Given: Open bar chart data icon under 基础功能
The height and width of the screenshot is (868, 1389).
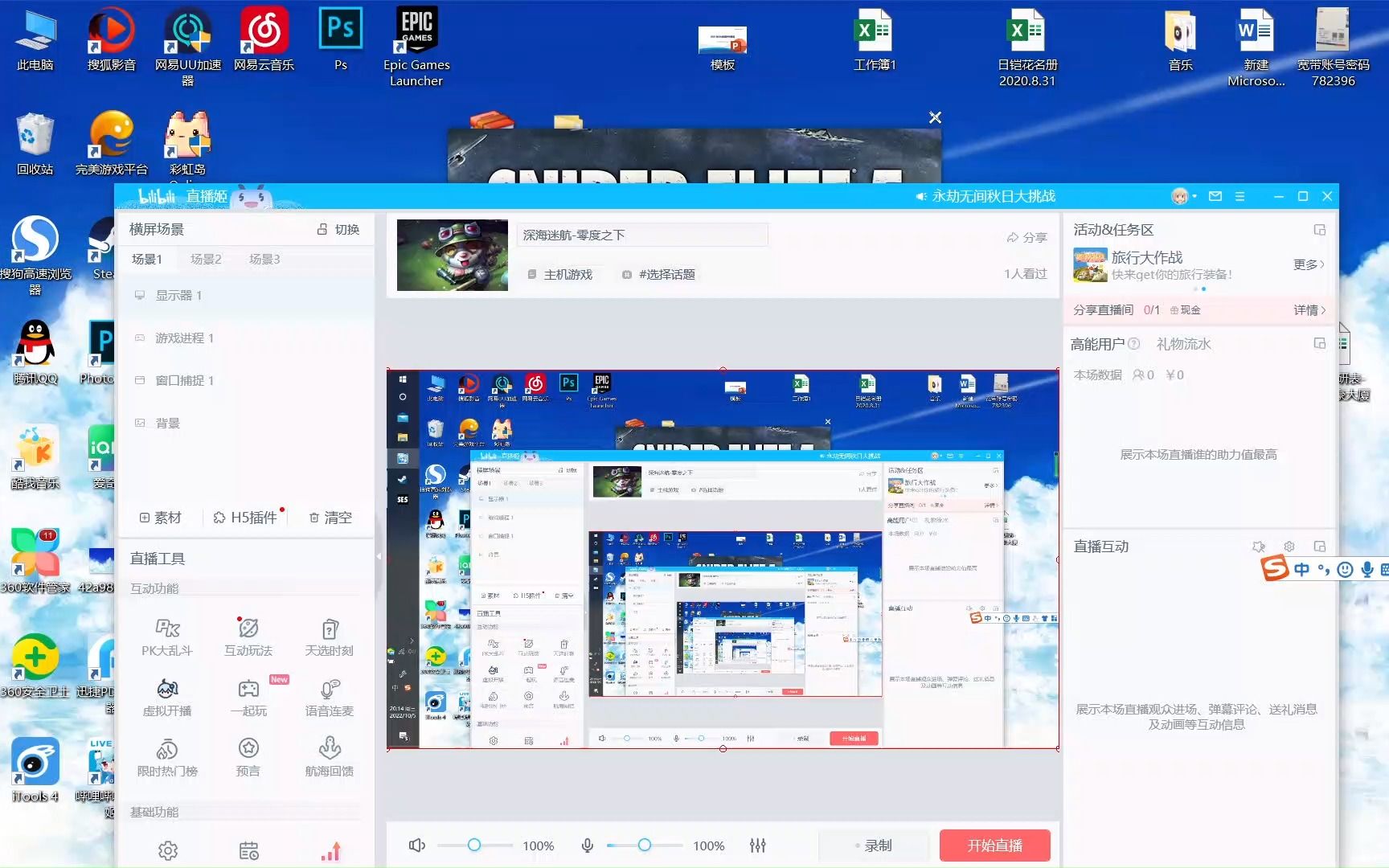Looking at the screenshot, I should [x=330, y=850].
